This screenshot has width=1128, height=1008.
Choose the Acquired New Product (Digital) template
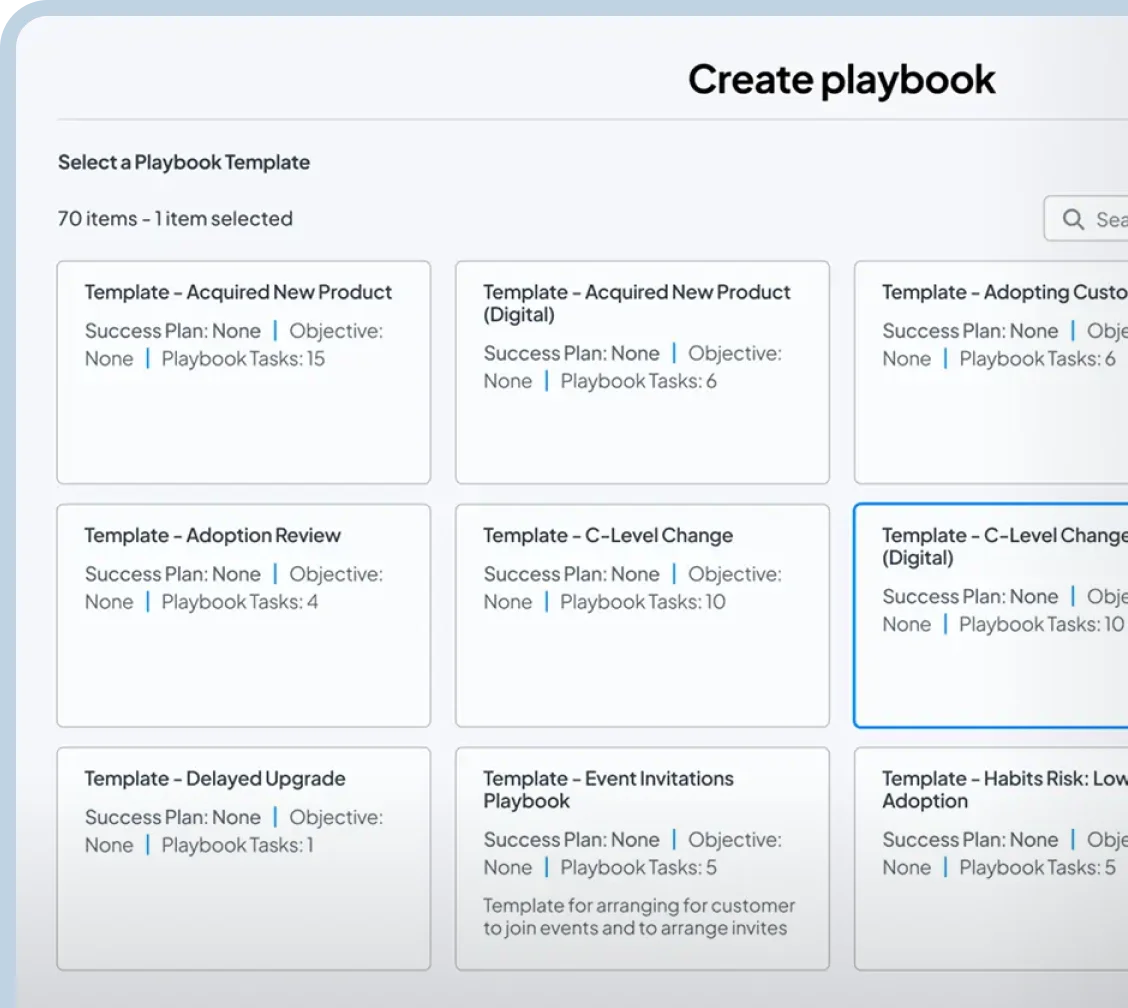tap(642, 372)
